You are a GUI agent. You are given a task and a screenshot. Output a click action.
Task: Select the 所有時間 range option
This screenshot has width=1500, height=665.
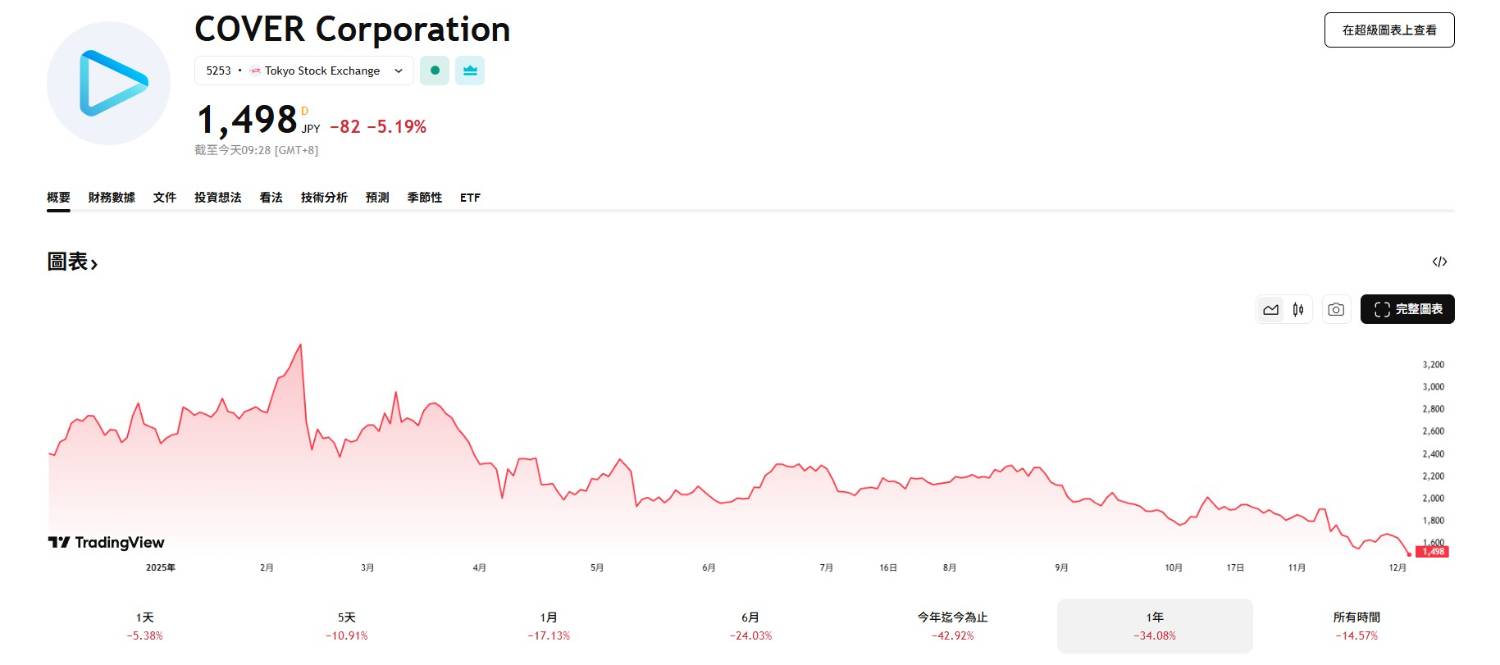pyautogui.click(x=1356, y=626)
